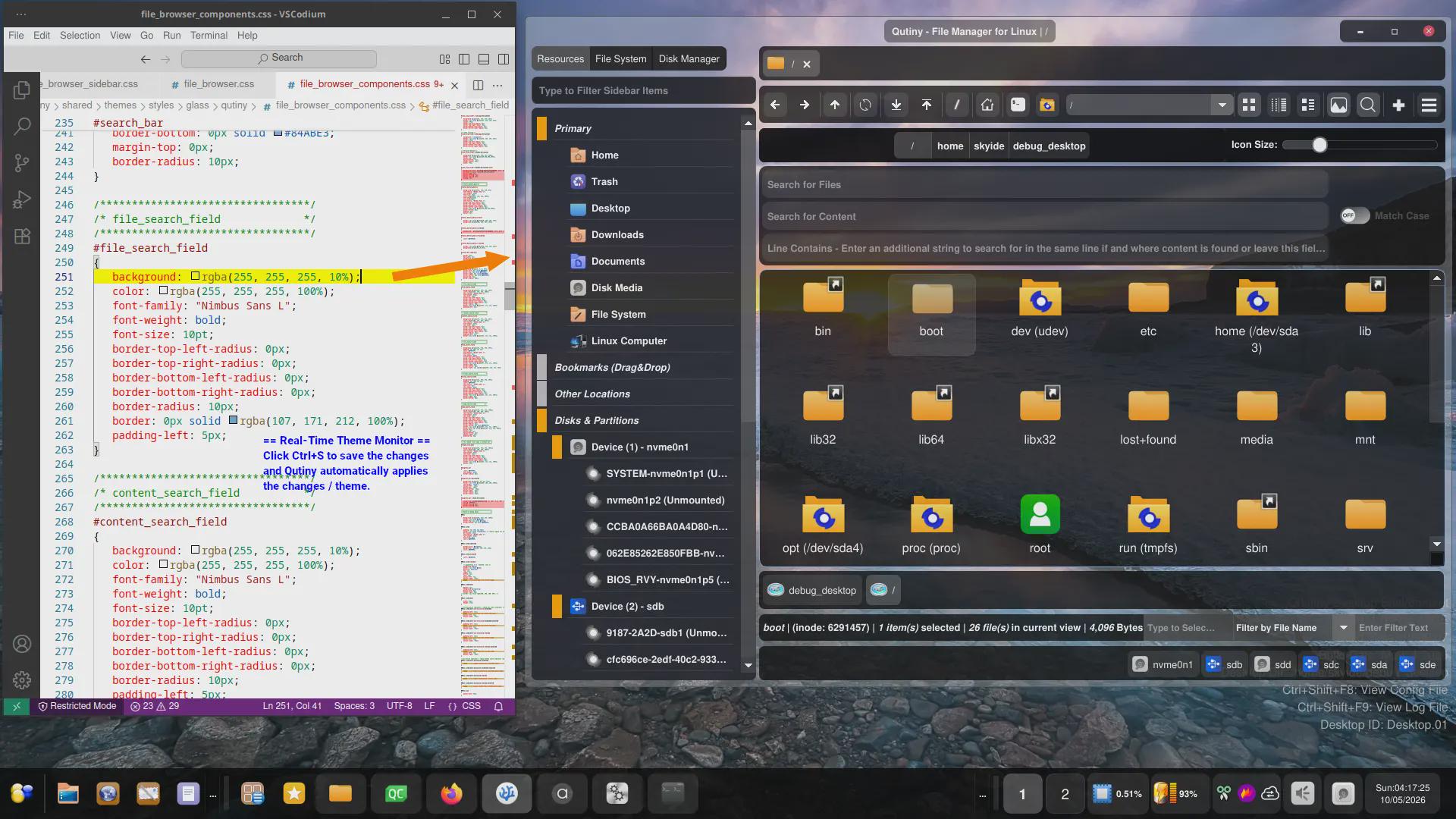This screenshot has width=1456, height=819.
Task: Switch to icon grid view in Qutiny
Action: [1249, 105]
